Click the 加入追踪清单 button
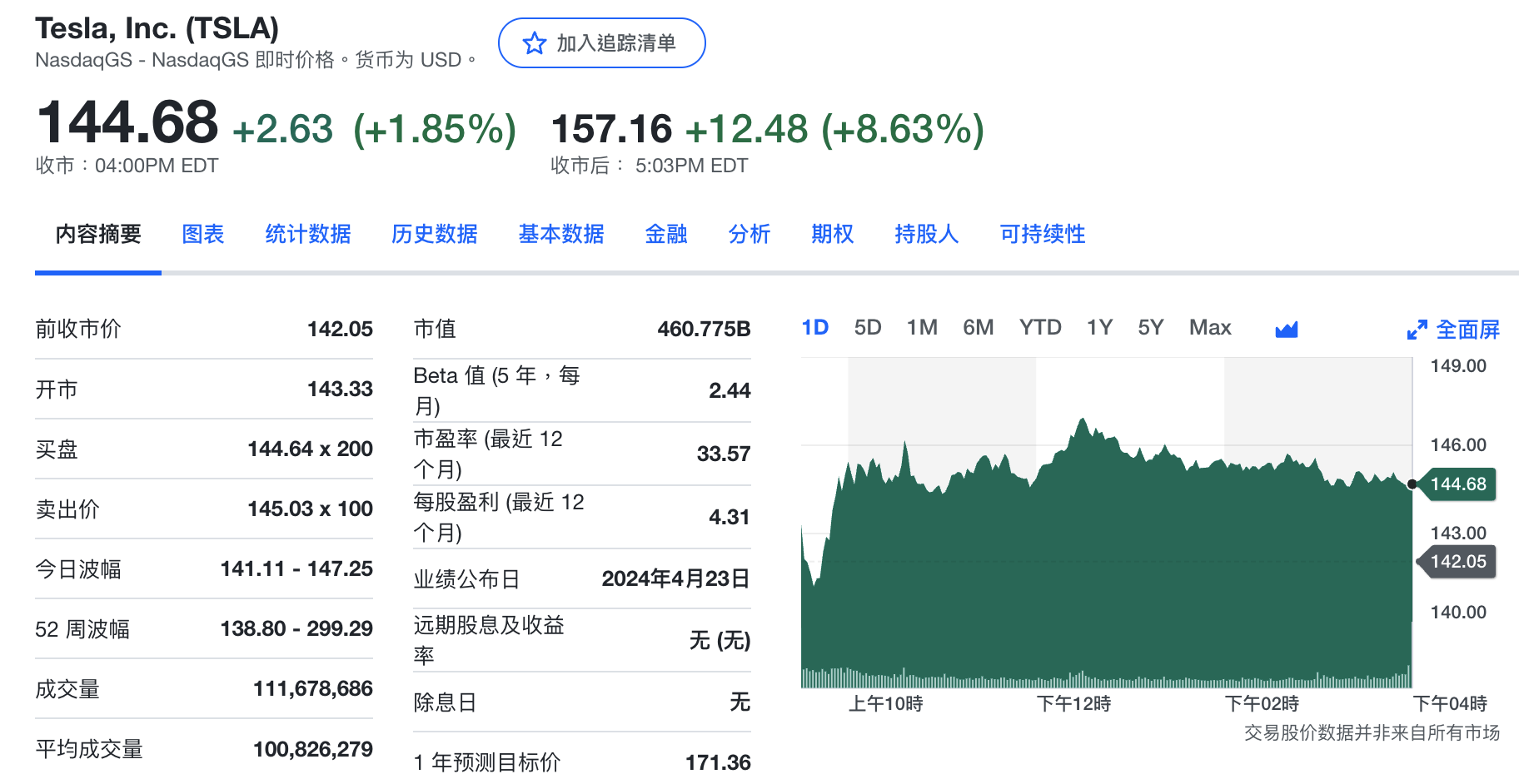The width and height of the screenshot is (1519, 784). click(x=601, y=43)
